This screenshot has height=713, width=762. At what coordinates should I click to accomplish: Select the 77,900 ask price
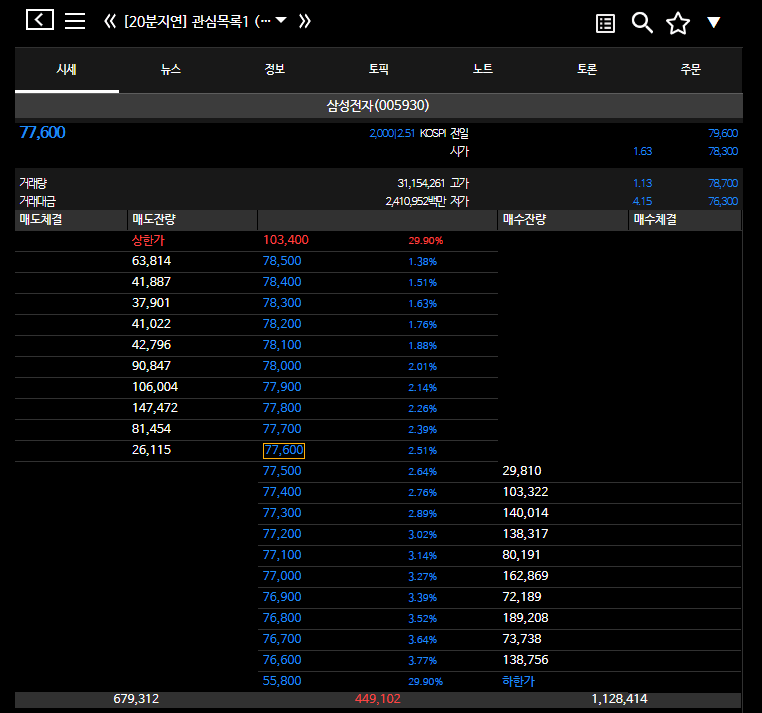click(x=282, y=387)
